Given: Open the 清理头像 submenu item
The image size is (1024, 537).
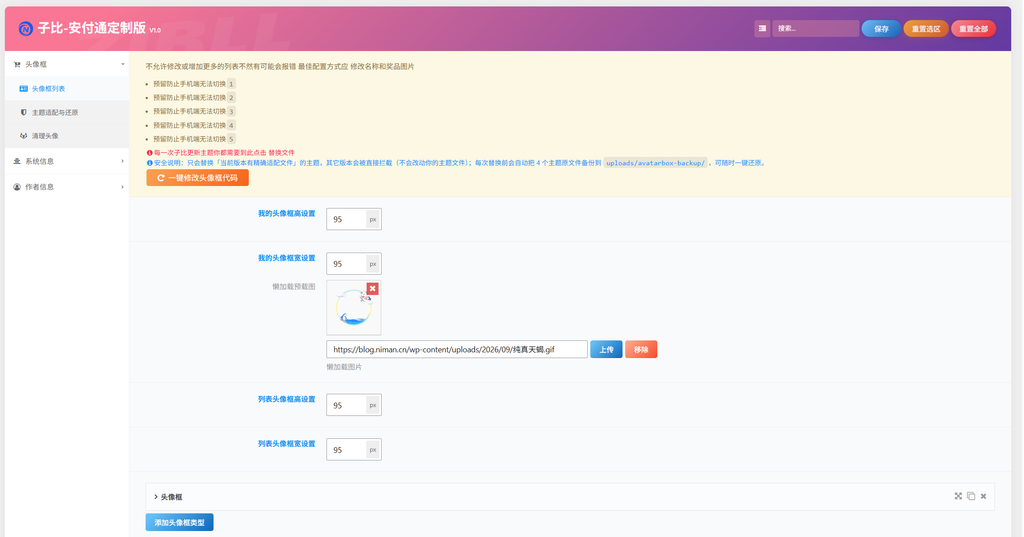Looking at the screenshot, I should pos(67,136).
